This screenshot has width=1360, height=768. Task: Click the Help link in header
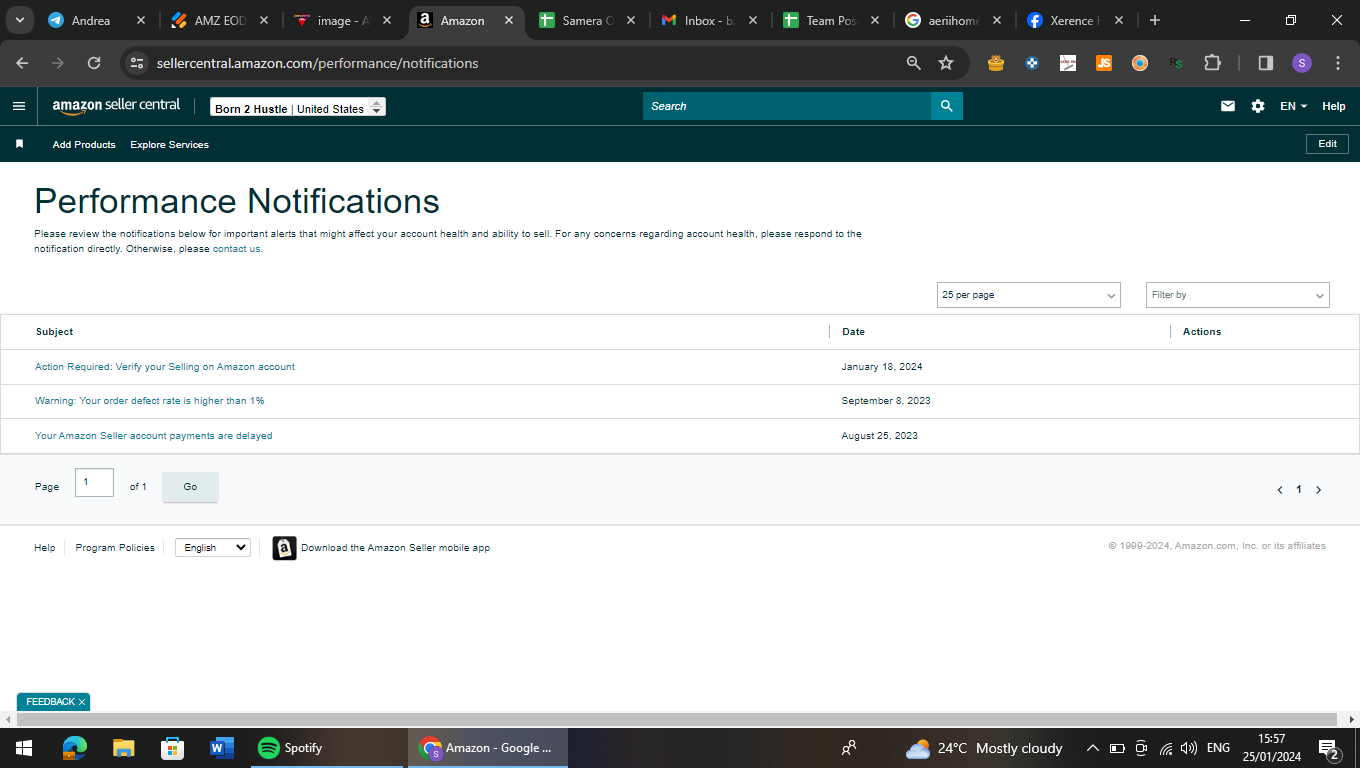pos(1334,106)
